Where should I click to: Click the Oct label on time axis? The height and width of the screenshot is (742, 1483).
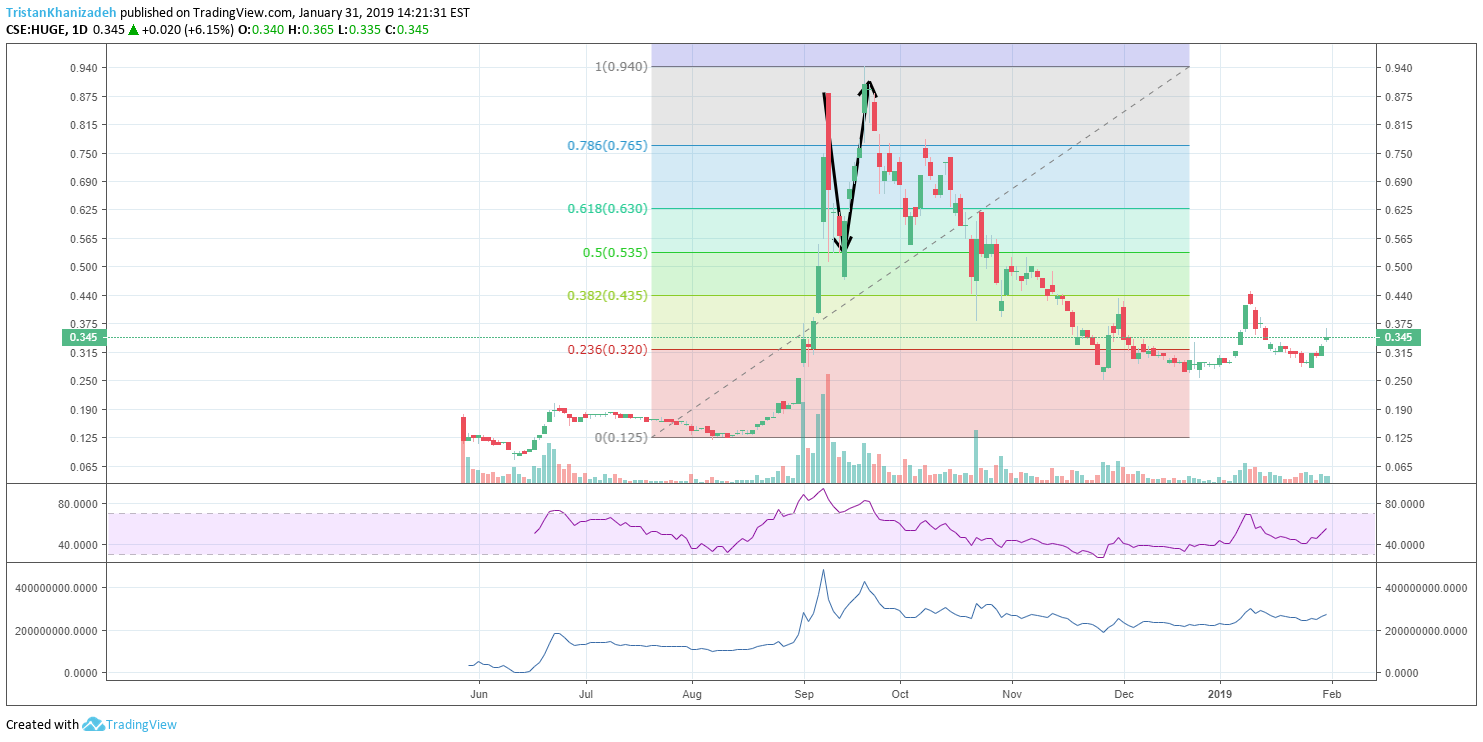pos(900,692)
